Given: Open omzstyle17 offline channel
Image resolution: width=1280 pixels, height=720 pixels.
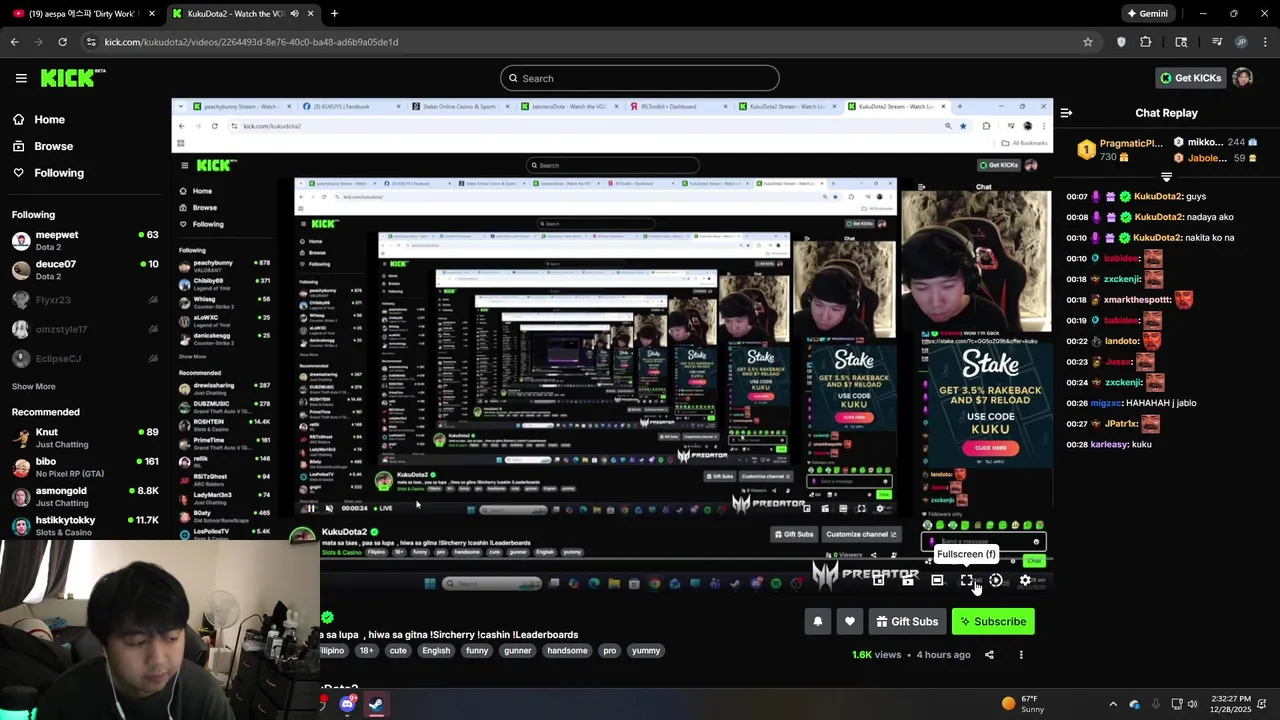Looking at the screenshot, I should click(x=85, y=329).
